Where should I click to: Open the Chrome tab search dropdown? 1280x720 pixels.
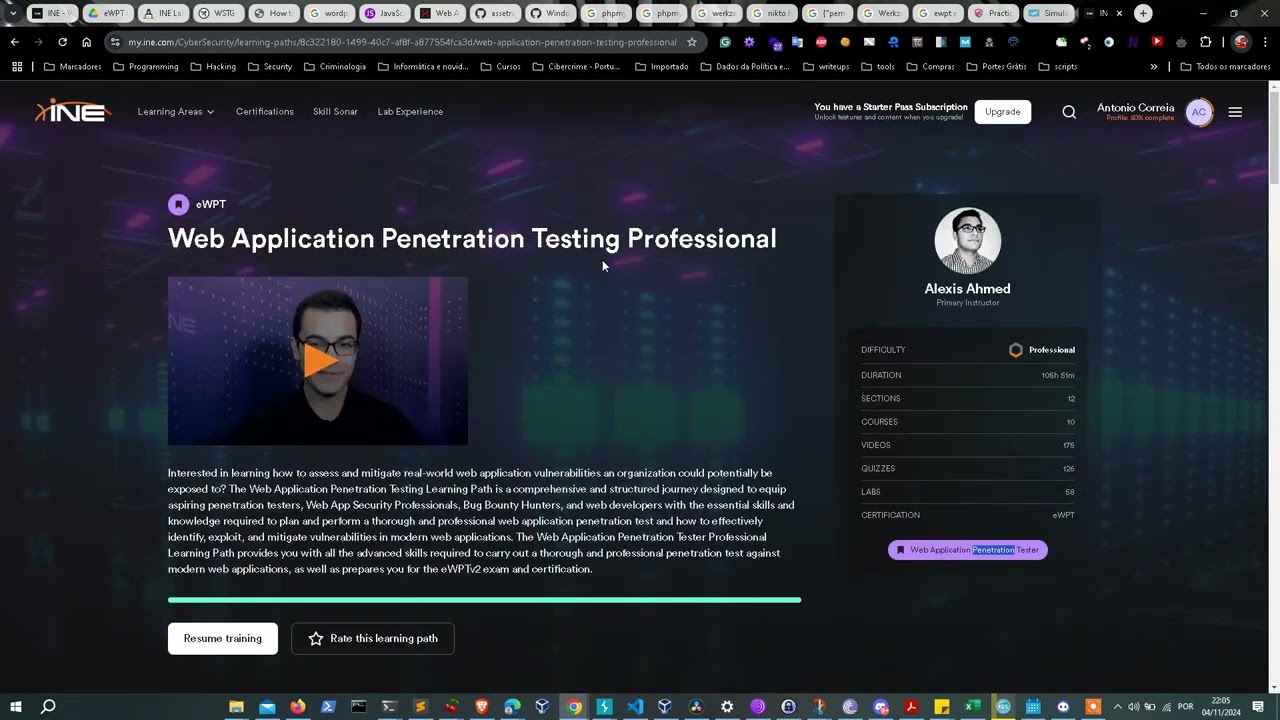pyautogui.click(x=12, y=13)
